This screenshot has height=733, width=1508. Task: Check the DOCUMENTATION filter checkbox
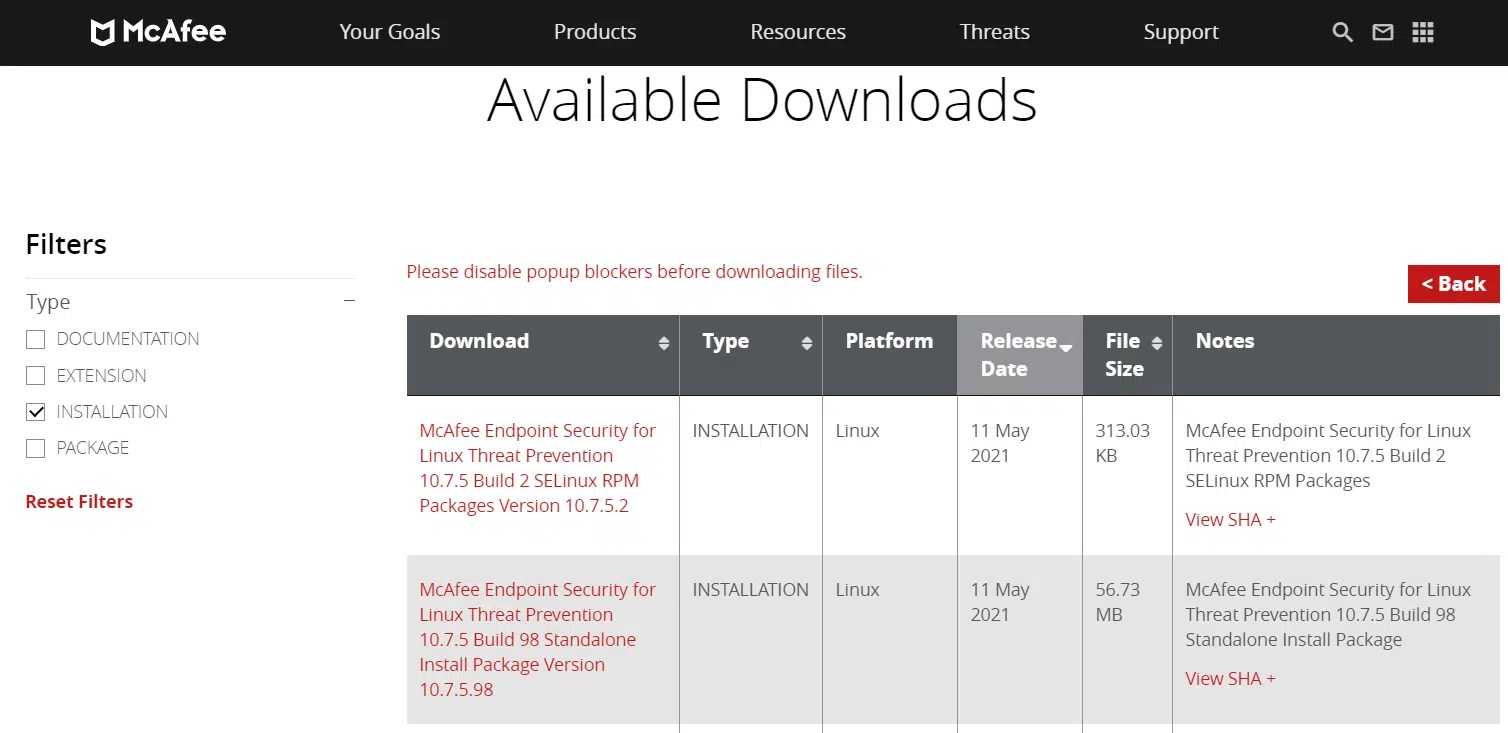(36, 339)
